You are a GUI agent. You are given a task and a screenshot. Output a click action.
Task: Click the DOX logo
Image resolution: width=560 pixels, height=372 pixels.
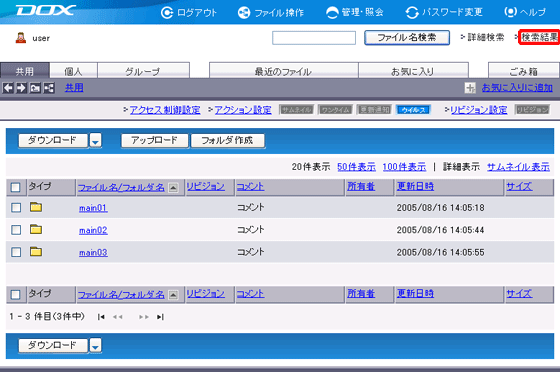[46, 10]
